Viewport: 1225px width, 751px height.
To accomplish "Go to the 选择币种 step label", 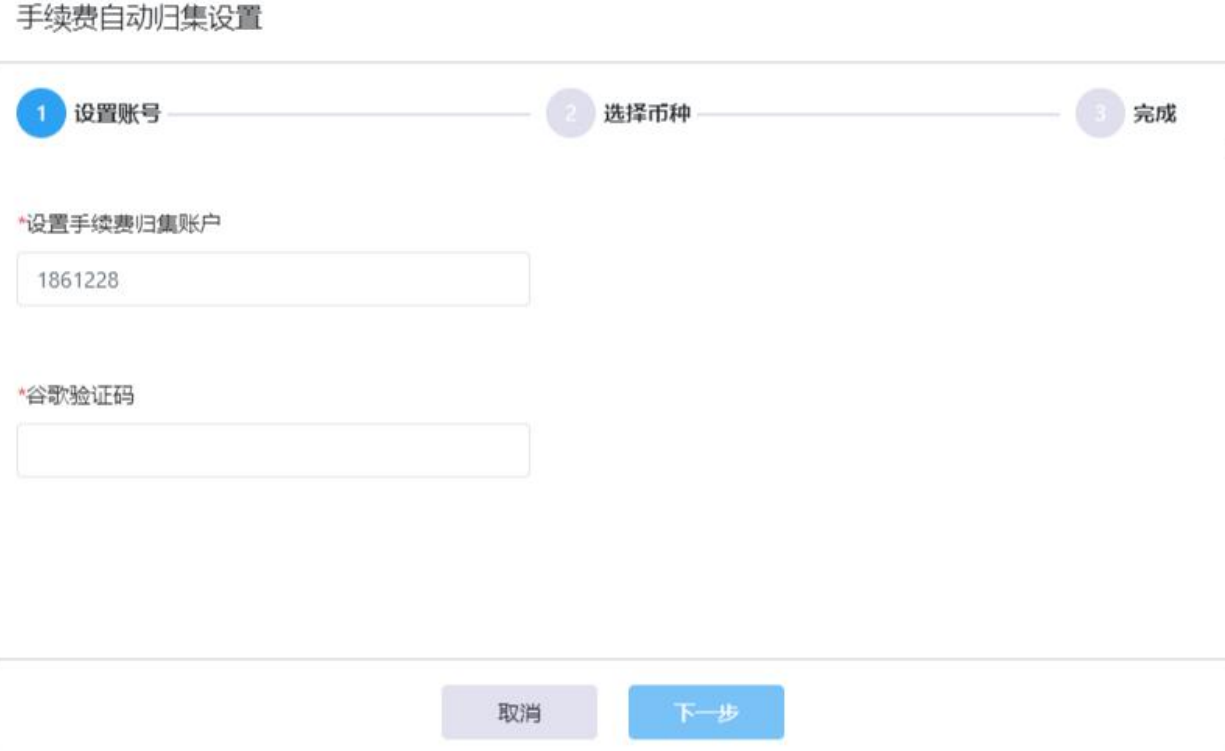I will click(647, 114).
